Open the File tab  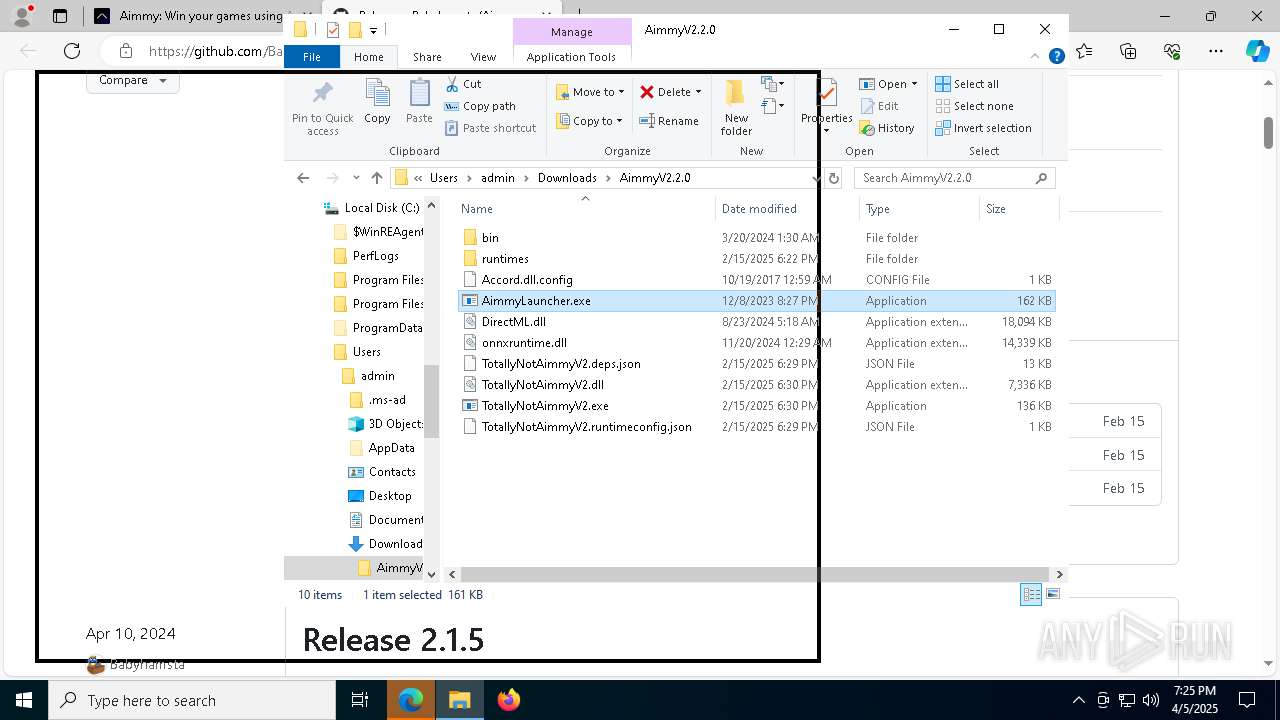312,57
